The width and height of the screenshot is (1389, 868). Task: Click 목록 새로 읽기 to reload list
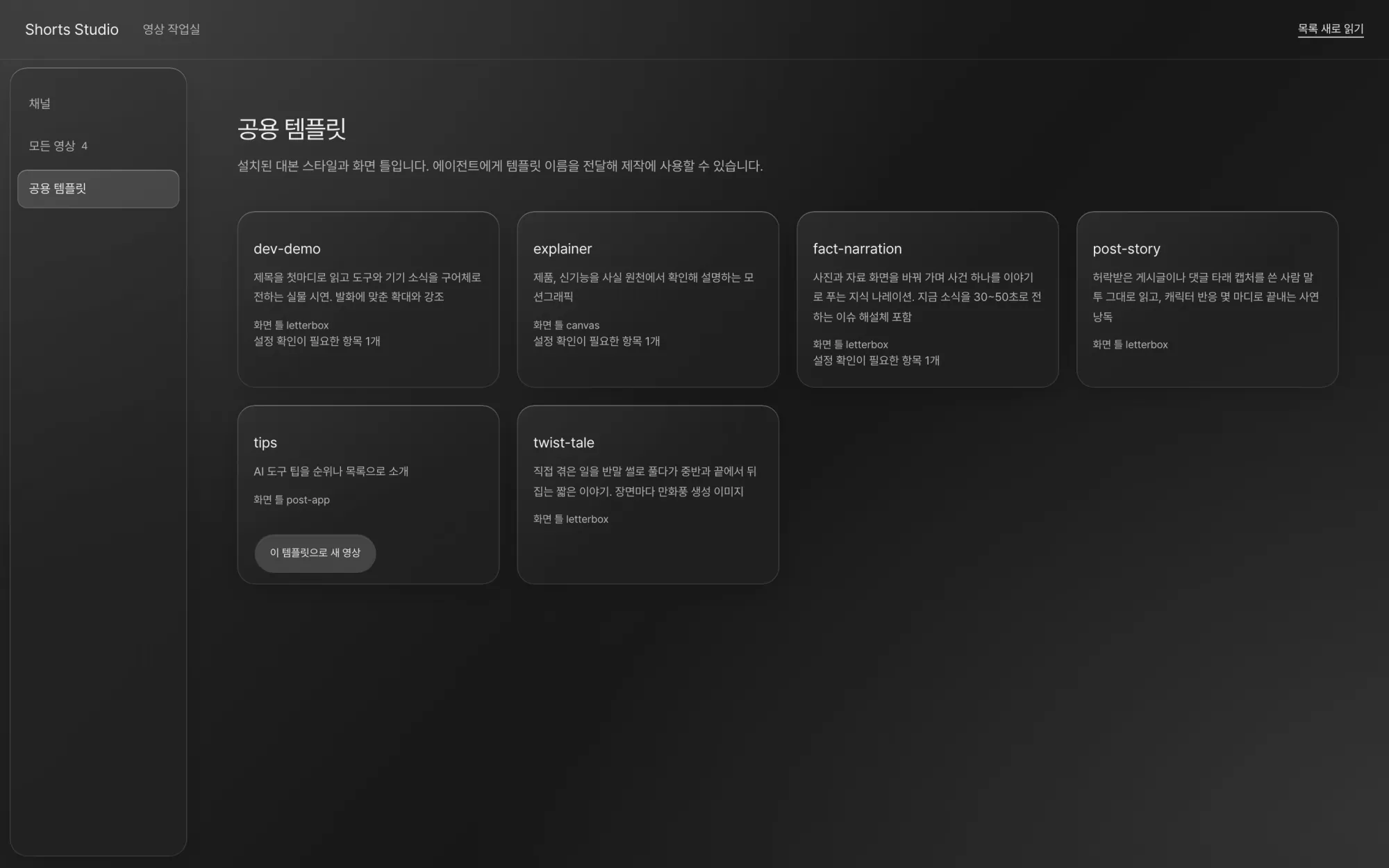pos(1330,29)
